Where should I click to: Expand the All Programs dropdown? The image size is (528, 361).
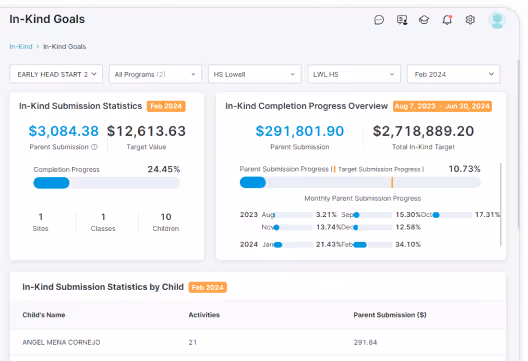[x=155, y=74]
